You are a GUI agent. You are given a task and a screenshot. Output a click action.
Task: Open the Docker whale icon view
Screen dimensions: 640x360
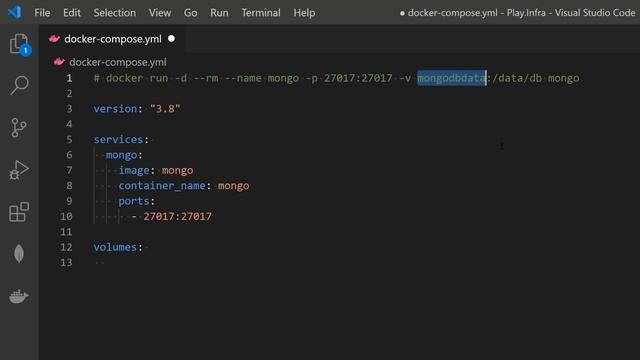coord(19,296)
